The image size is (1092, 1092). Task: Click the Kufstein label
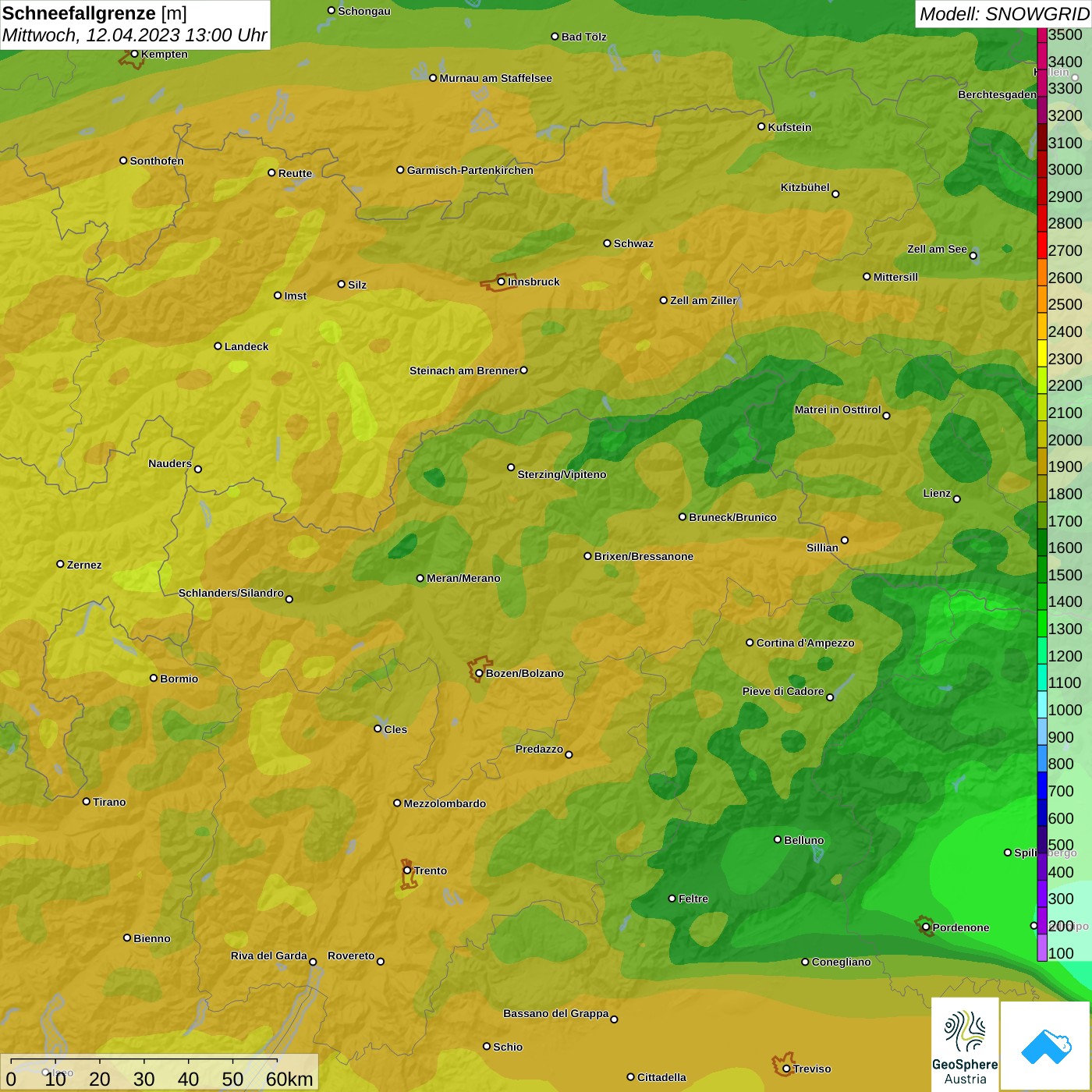[789, 127]
